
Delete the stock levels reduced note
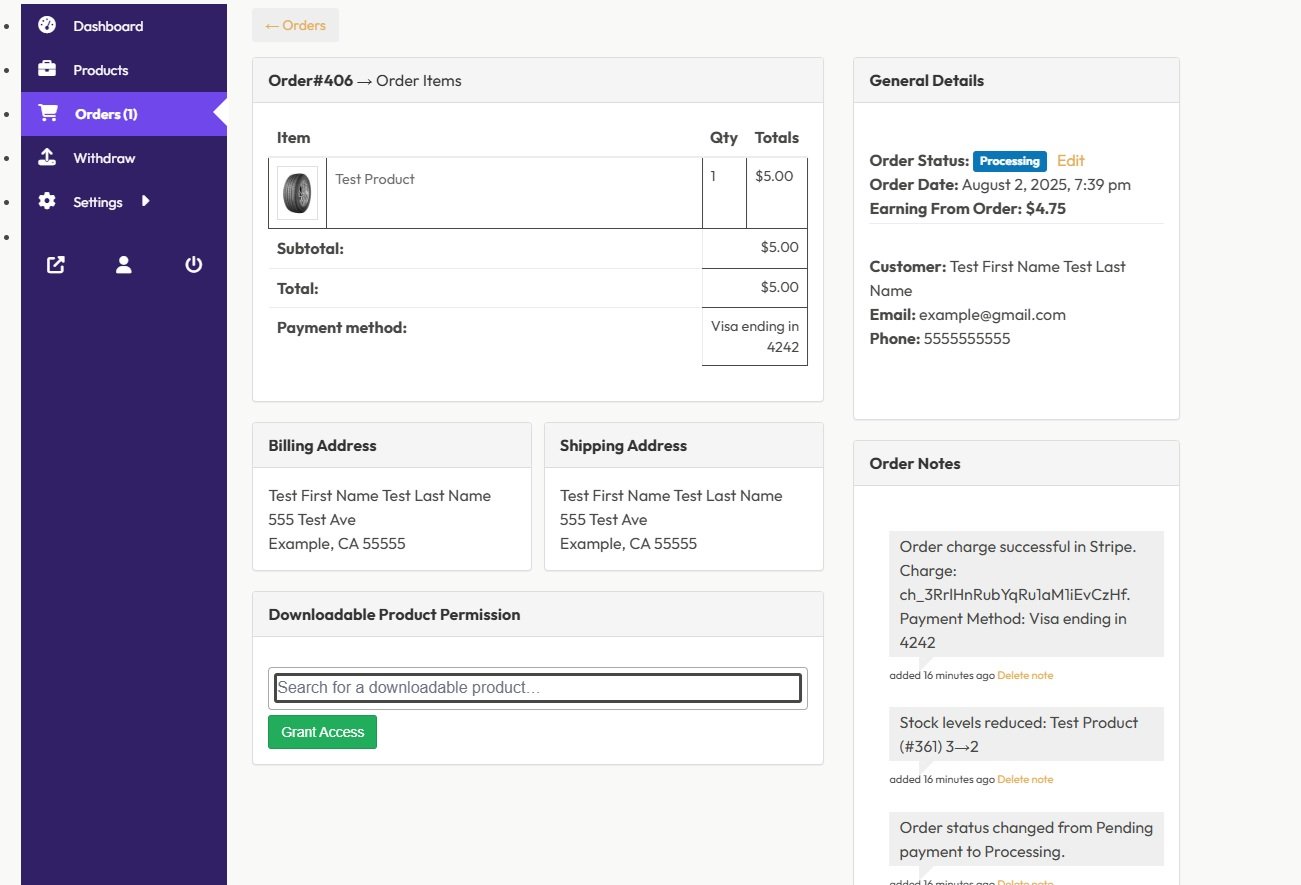pos(1025,780)
